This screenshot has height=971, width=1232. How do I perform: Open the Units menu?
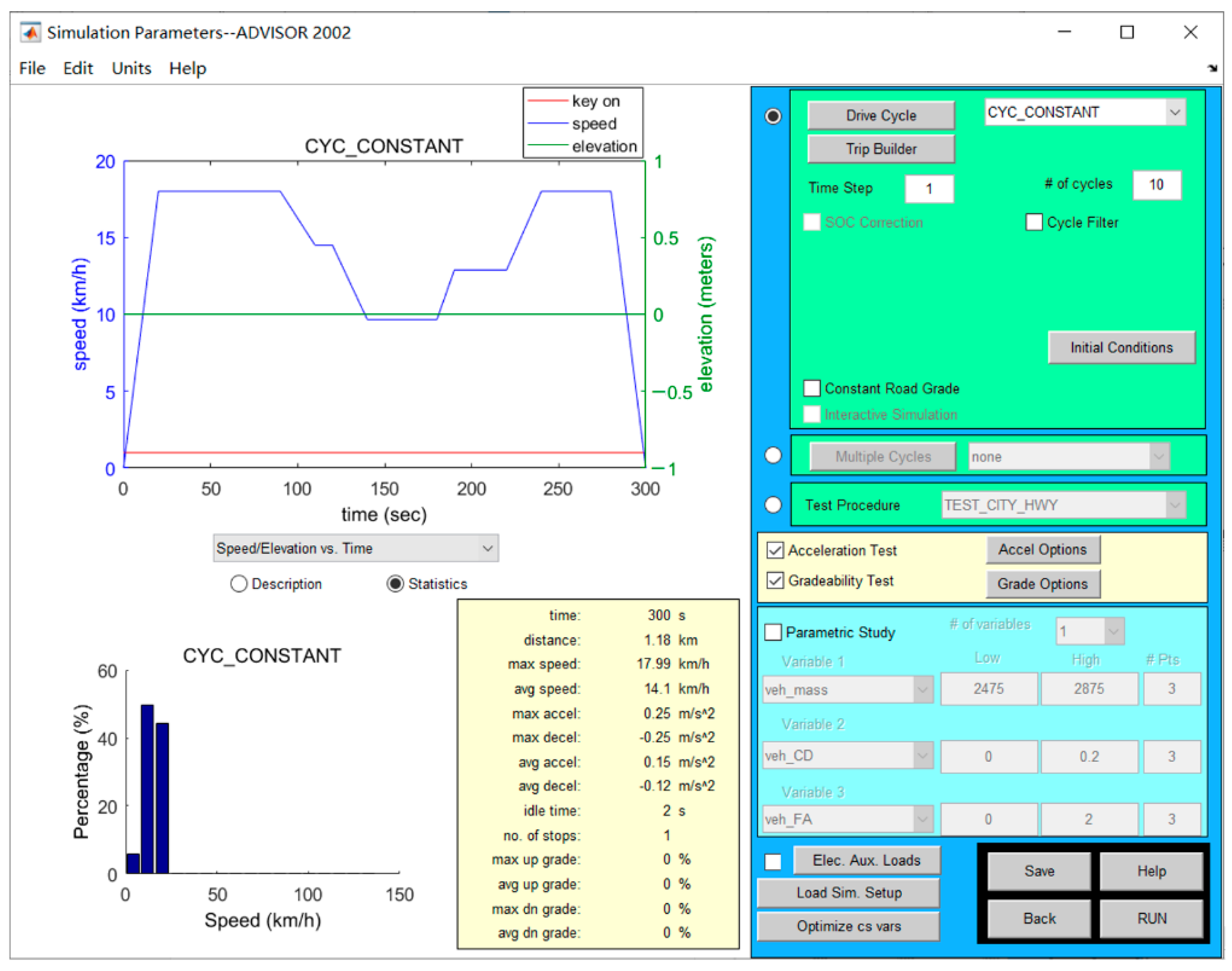click(131, 68)
